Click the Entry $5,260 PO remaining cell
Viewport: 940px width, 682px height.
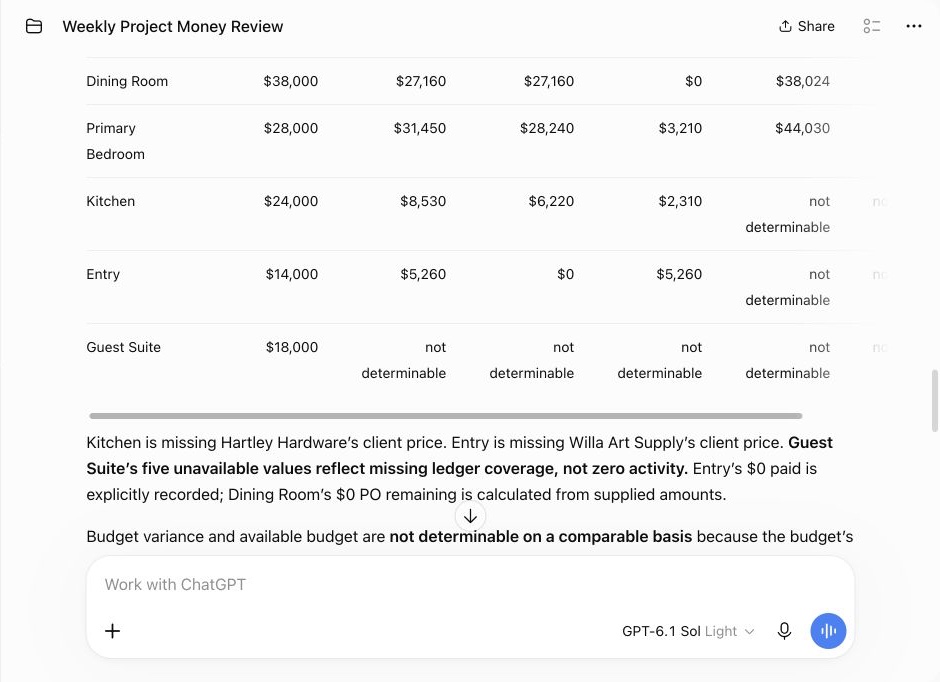coord(679,274)
